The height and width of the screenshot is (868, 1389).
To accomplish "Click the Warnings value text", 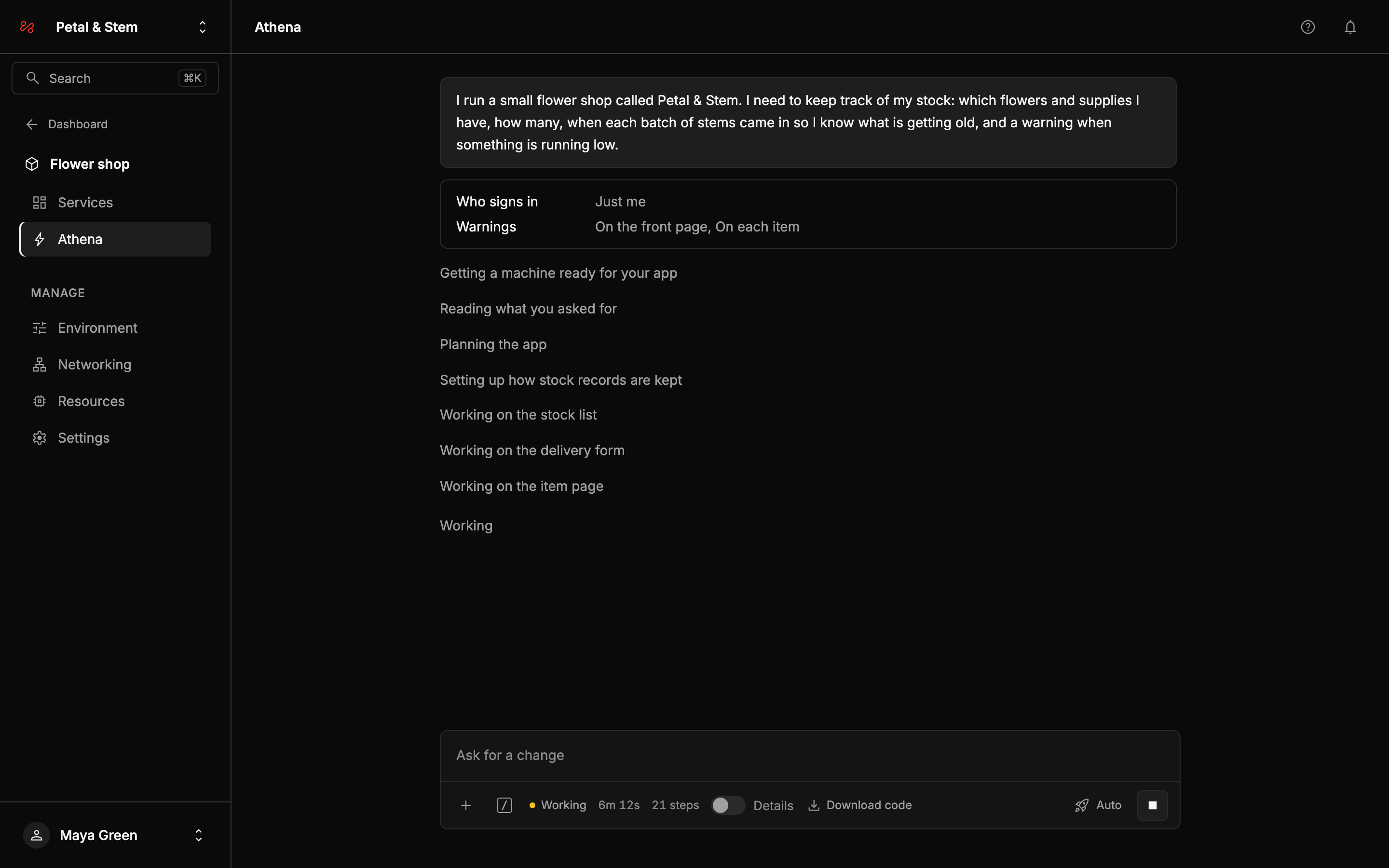I will 697,227.
